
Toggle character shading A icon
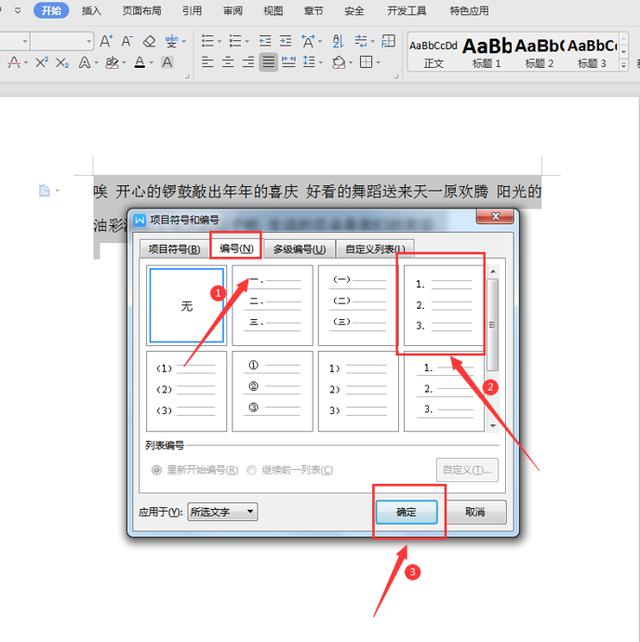tap(167, 63)
